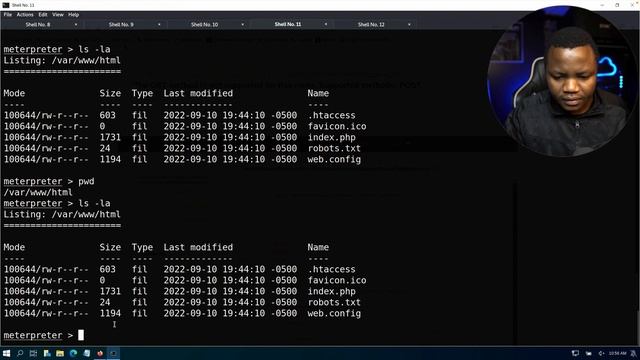Click the terminal app icon in title bar
640x360 pixels.
coord(6,5)
